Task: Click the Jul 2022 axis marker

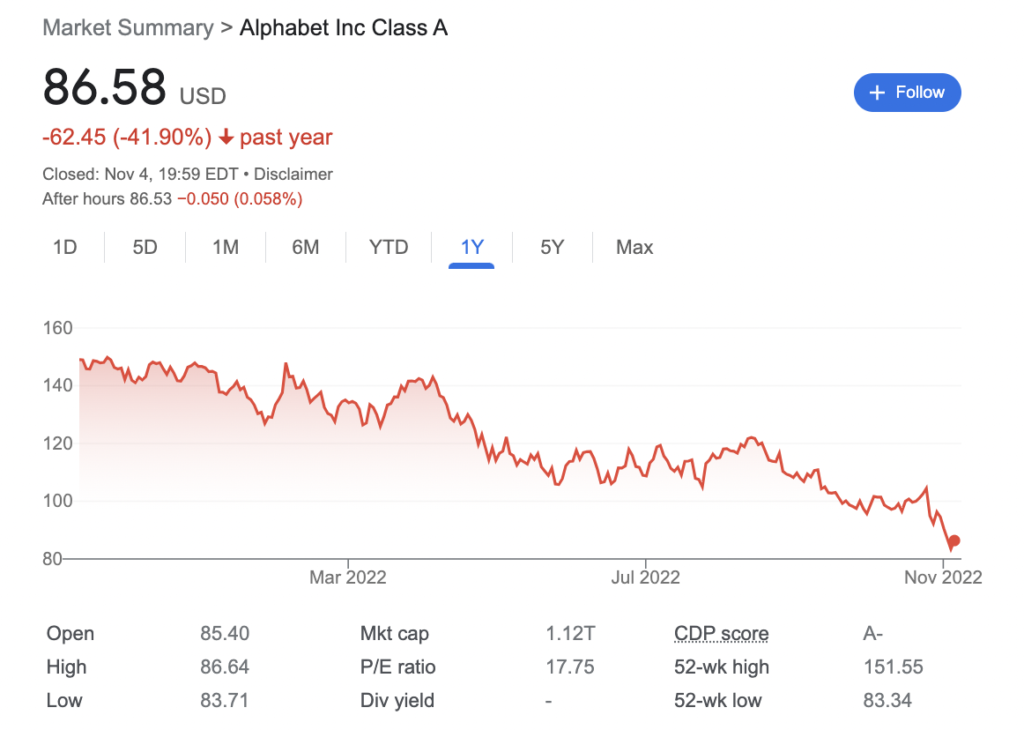Action: click(645, 577)
